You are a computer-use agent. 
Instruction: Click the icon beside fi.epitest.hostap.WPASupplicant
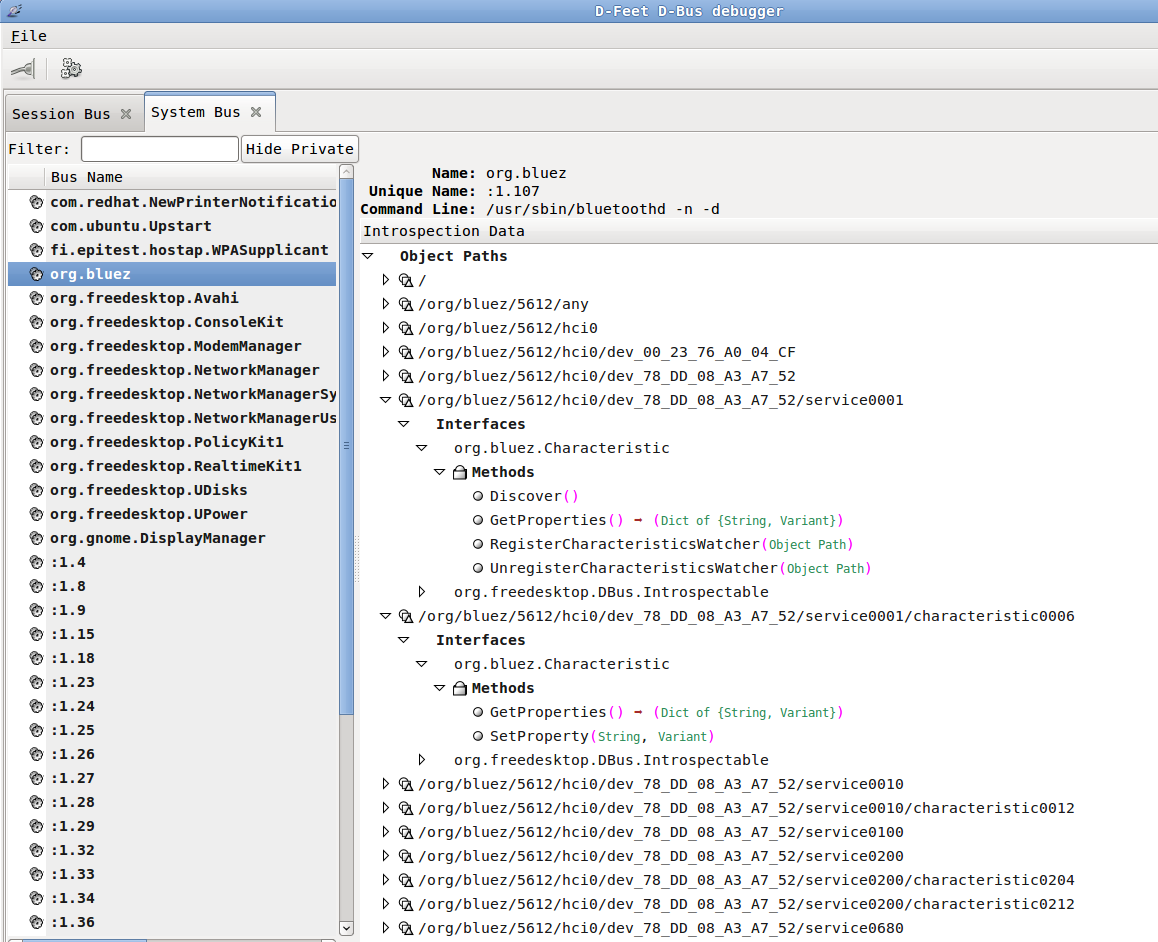click(36, 250)
